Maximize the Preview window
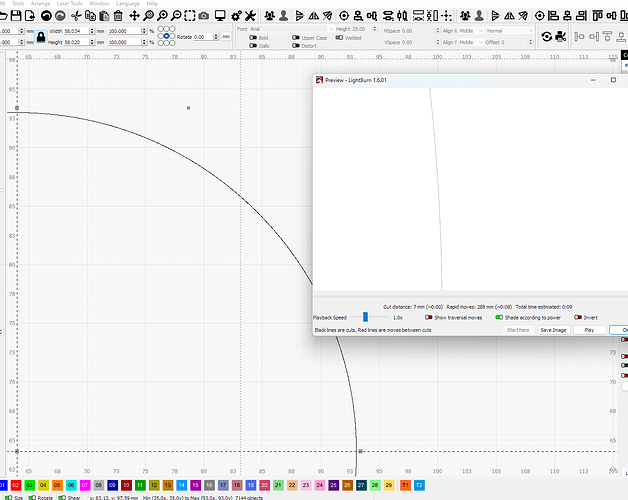 tap(613, 80)
